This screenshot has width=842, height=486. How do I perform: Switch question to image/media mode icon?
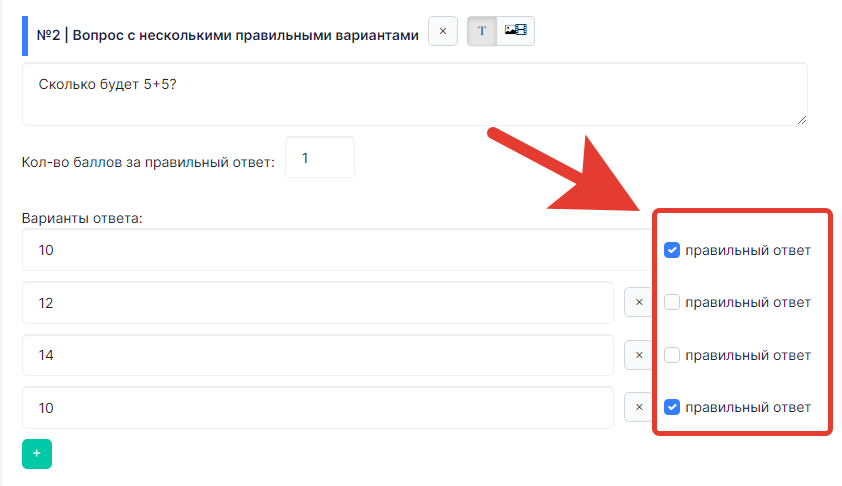click(516, 31)
